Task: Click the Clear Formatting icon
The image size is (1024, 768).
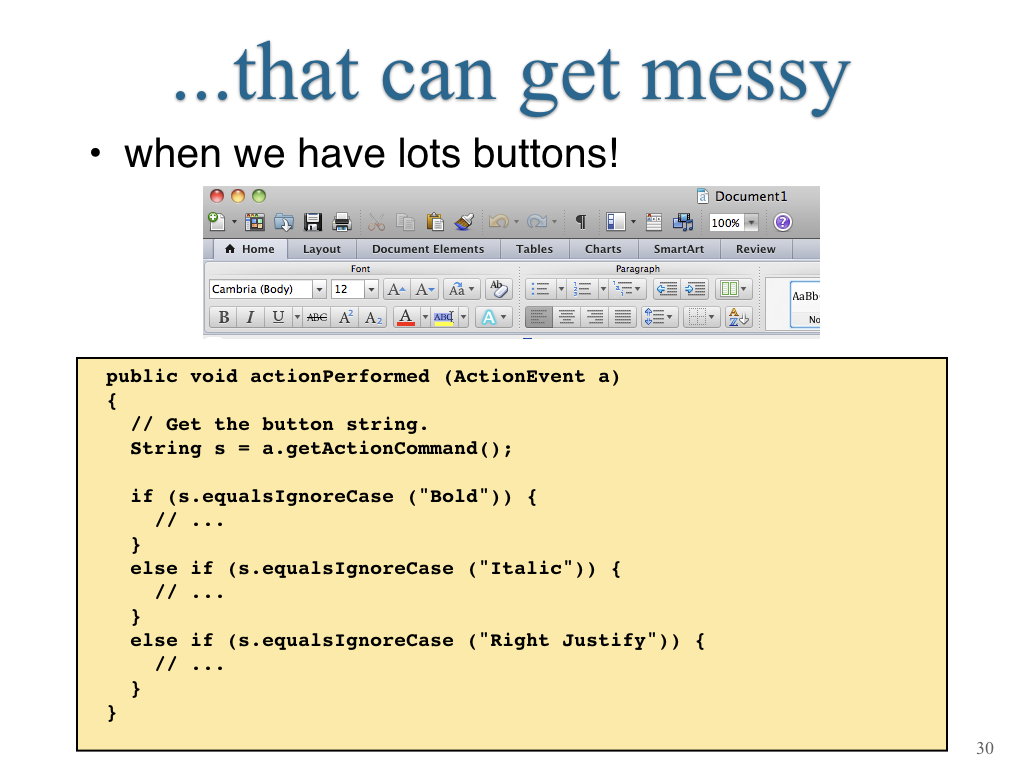Action: pos(498,289)
